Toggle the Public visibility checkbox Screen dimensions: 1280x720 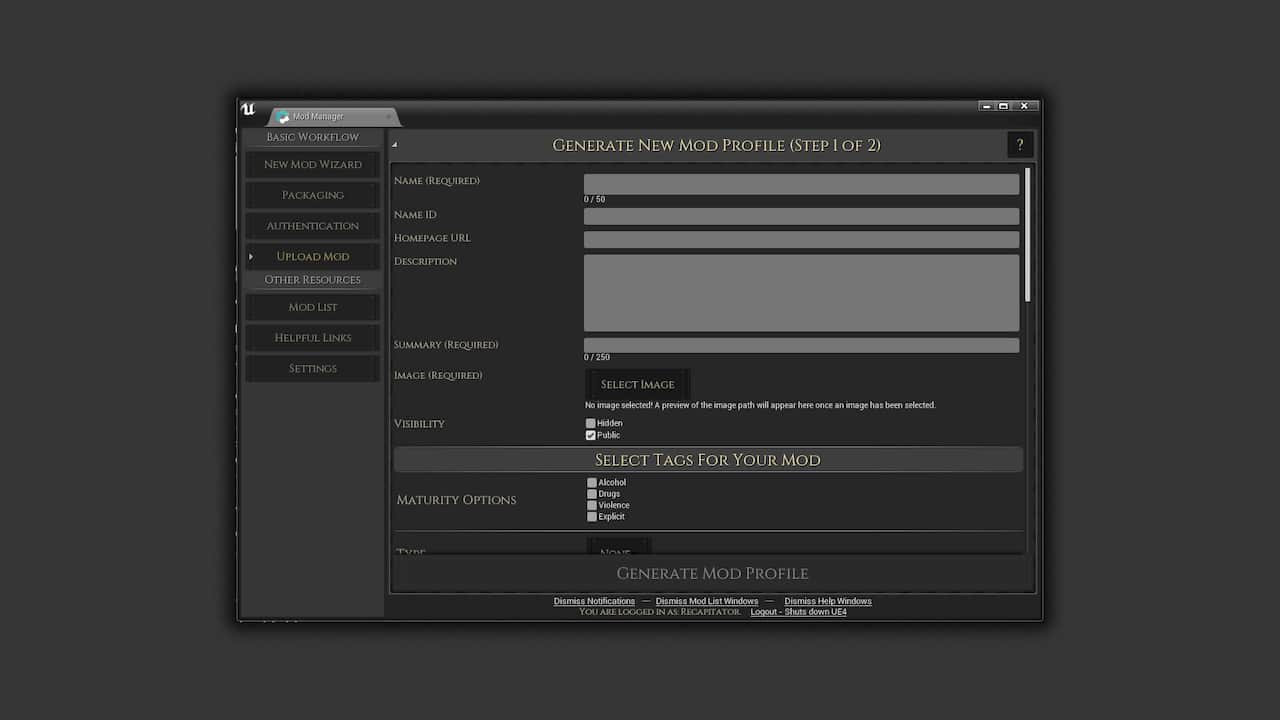pyautogui.click(x=591, y=435)
